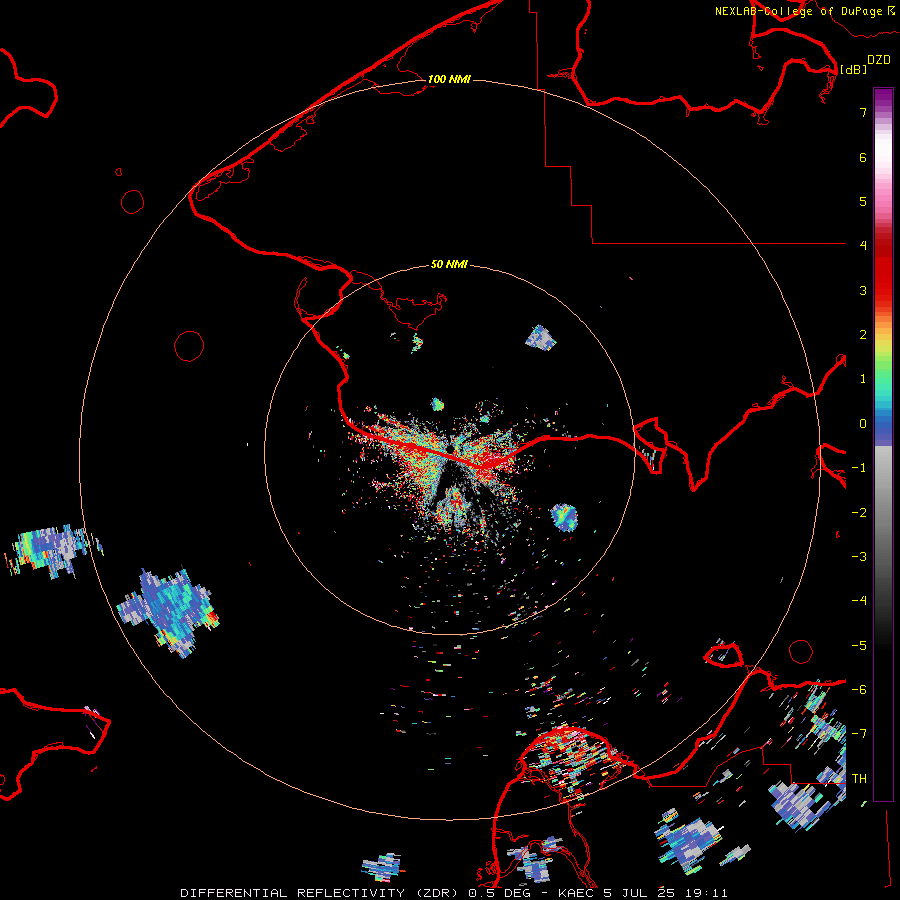The height and width of the screenshot is (900, 900).
Task: Click the TH threshold label on scale
Action: pos(859,779)
